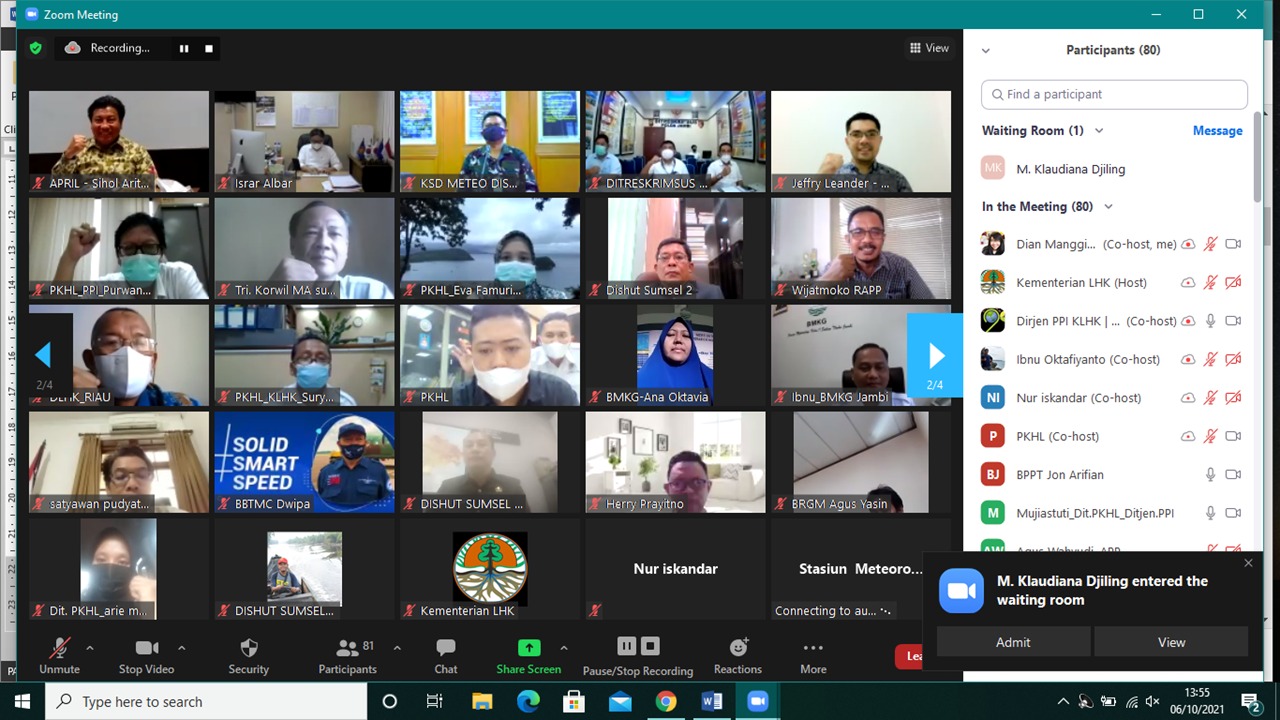Stop the camera video
This screenshot has height=720, width=1280.
[146, 648]
